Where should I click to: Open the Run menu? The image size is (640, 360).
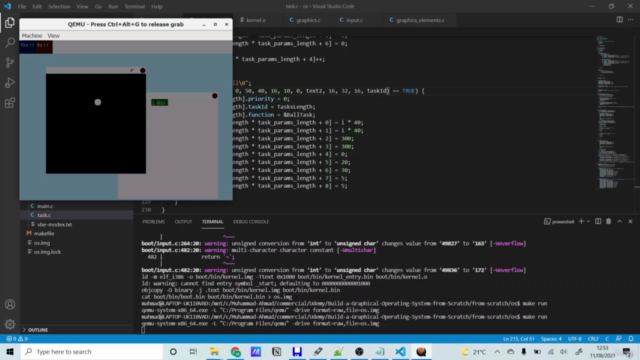pyautogui.click(x=113, y=7)
